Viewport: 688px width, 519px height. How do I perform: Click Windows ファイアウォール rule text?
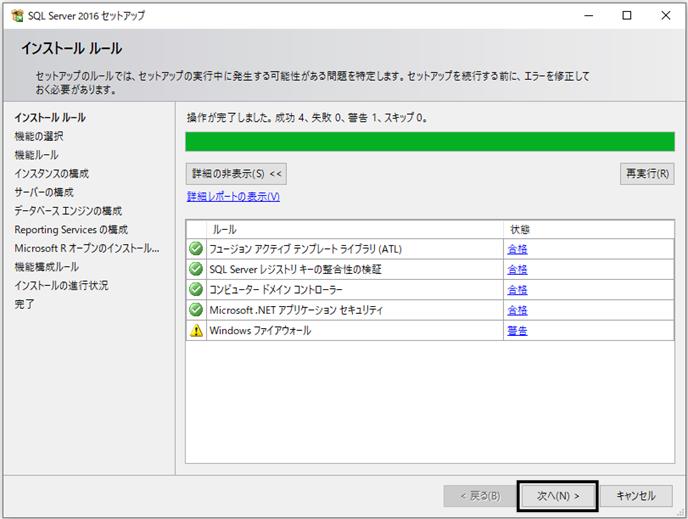coord(260,331)
